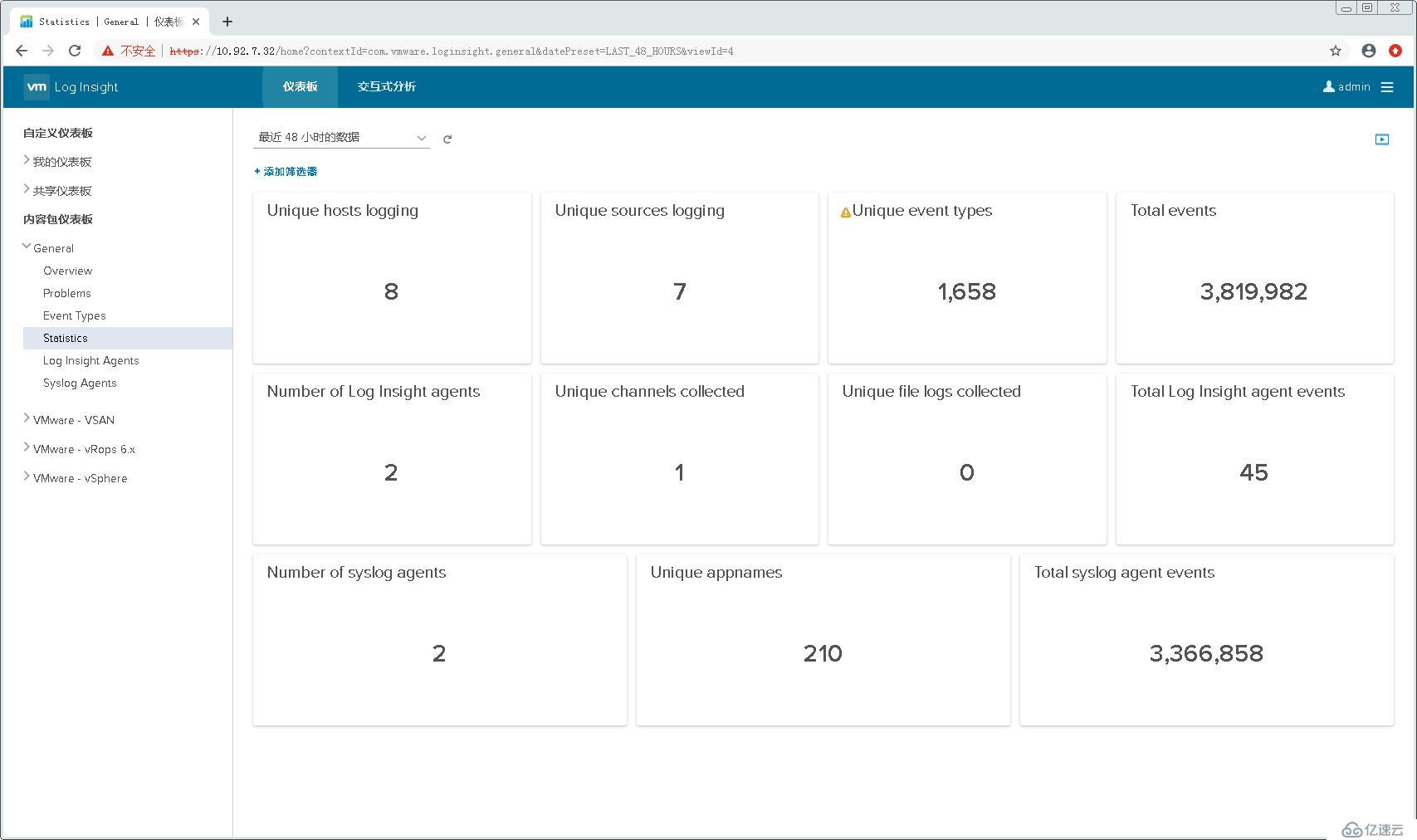Open a new browser tab
Viewport: 1417px width, 840px height.
[227, 22]
